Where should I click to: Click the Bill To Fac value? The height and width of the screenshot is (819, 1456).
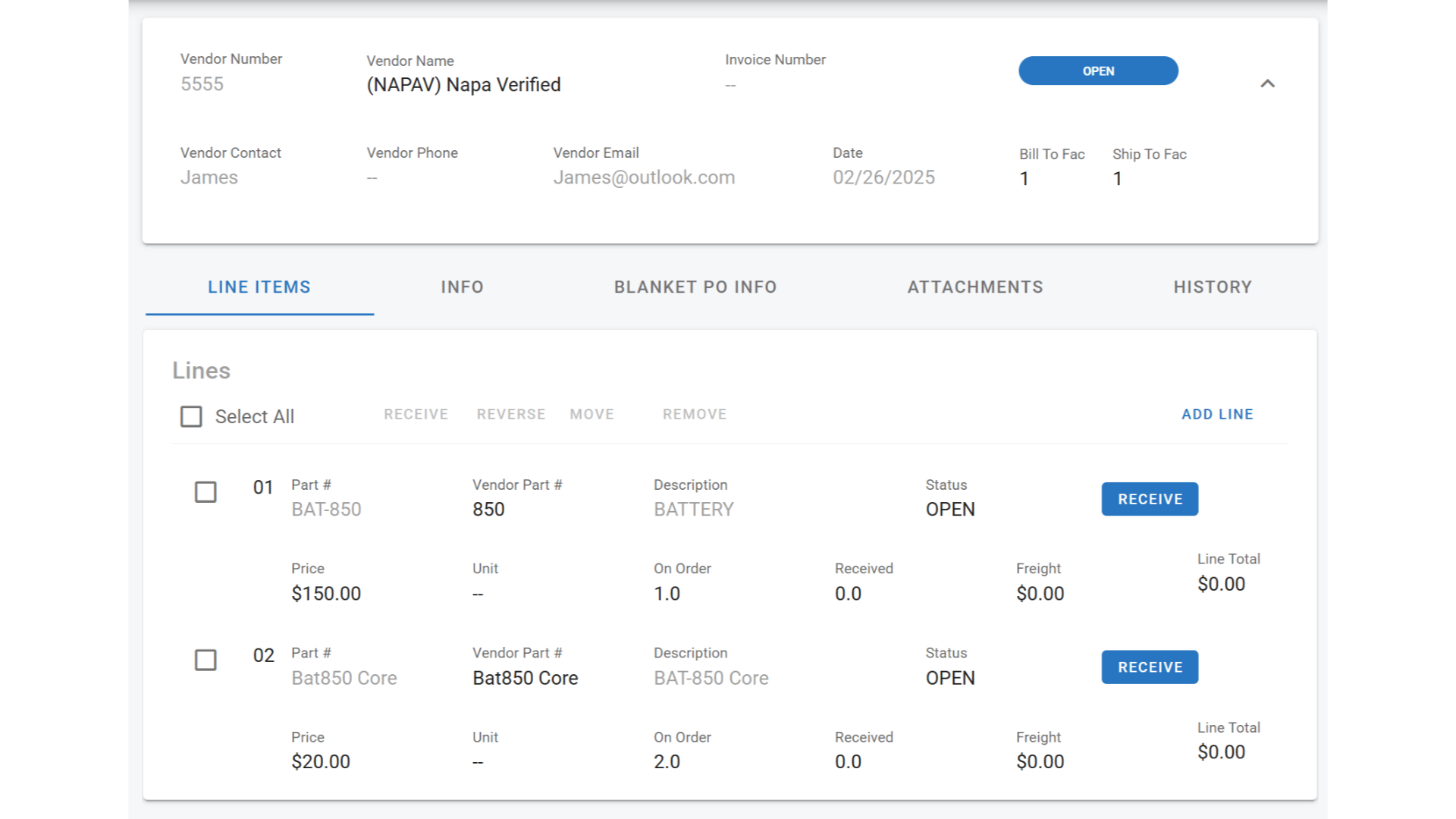click(x=1024, y=179)
